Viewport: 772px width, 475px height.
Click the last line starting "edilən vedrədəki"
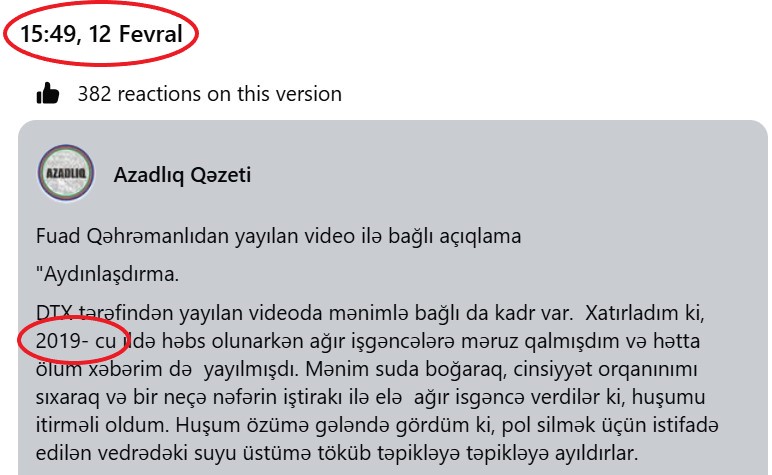point(337,453)
